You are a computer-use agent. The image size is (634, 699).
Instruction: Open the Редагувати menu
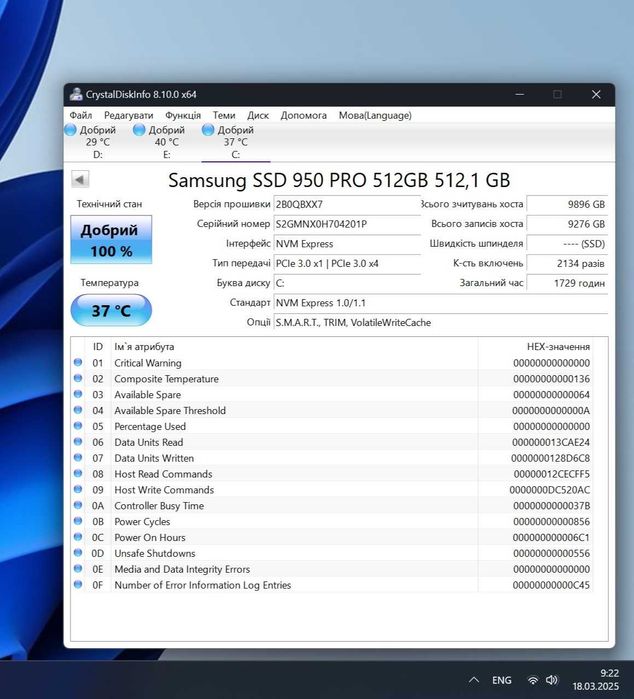pyautogui.click(x=128, y=115)
